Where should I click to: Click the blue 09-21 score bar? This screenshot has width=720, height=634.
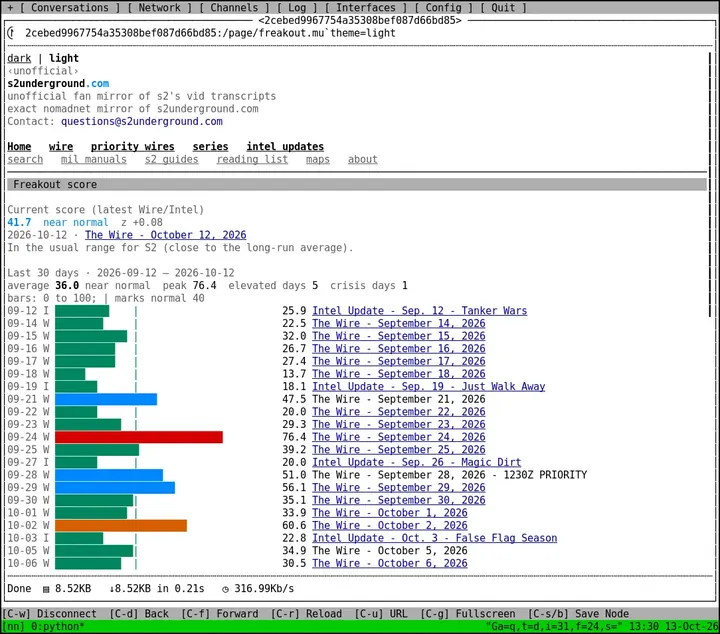click(106, 399)
